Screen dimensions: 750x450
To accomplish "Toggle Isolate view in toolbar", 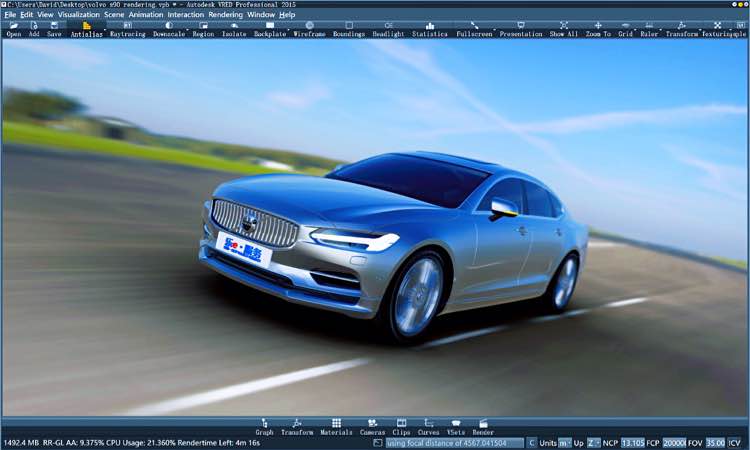I will point(234,29).
